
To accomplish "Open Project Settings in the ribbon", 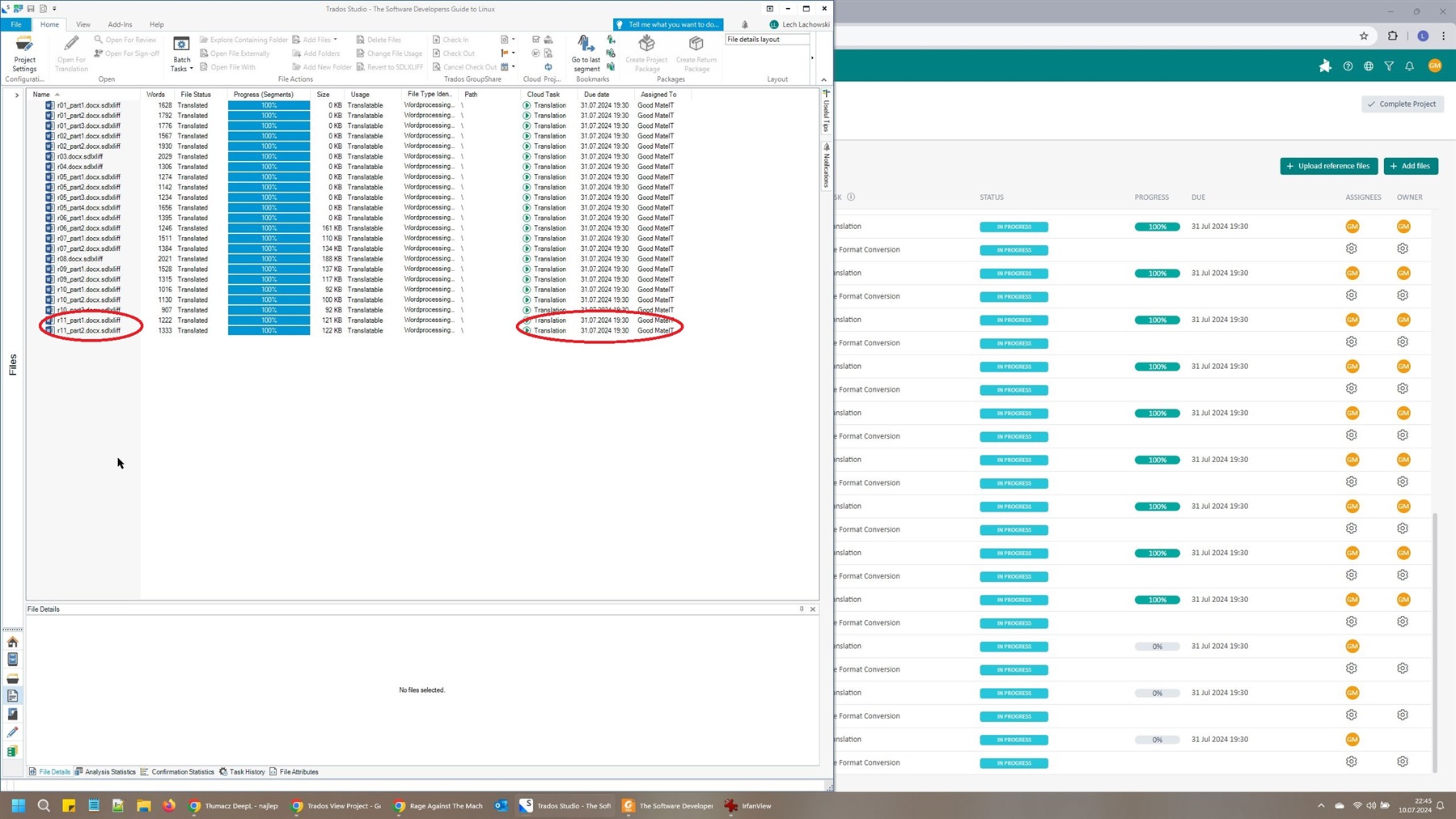I will (x=24, y=53).
